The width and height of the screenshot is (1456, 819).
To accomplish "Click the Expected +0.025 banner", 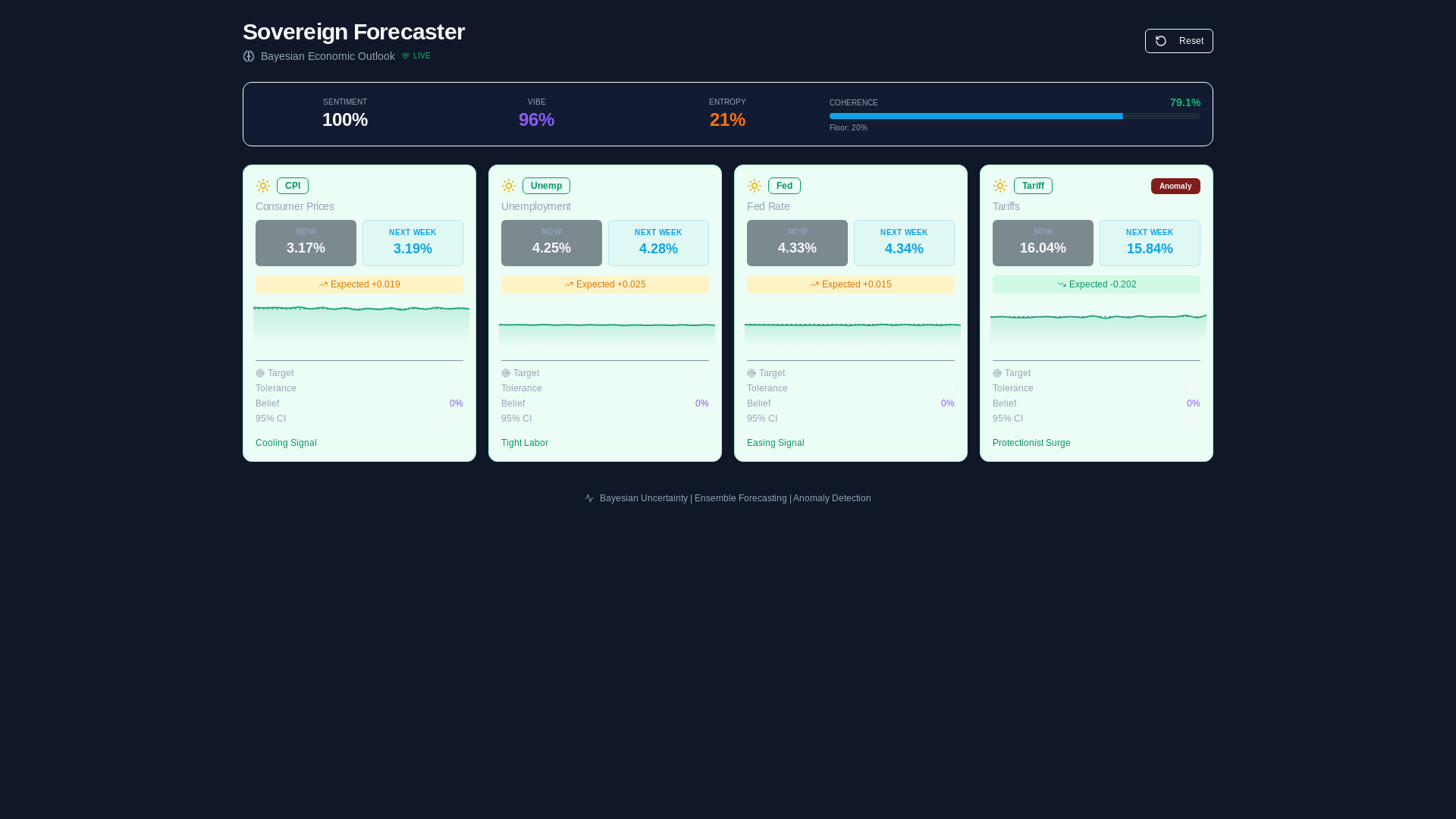I will click(x=605, y=284).
